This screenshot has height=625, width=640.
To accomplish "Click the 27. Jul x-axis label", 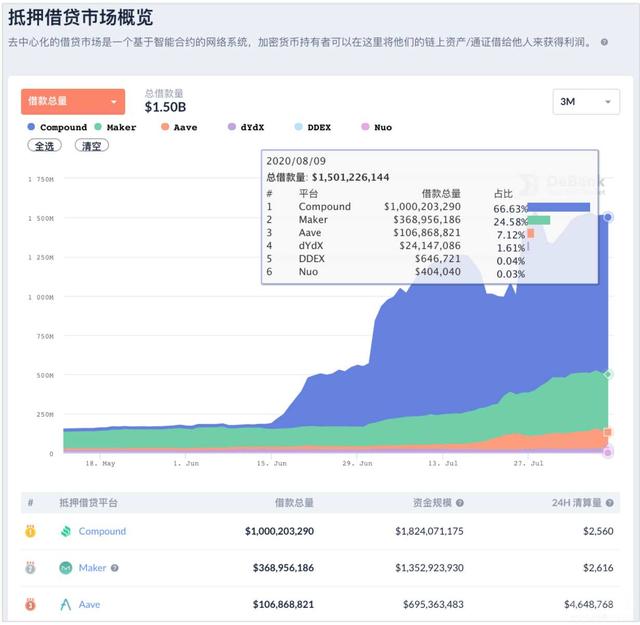I will point(528,464).
